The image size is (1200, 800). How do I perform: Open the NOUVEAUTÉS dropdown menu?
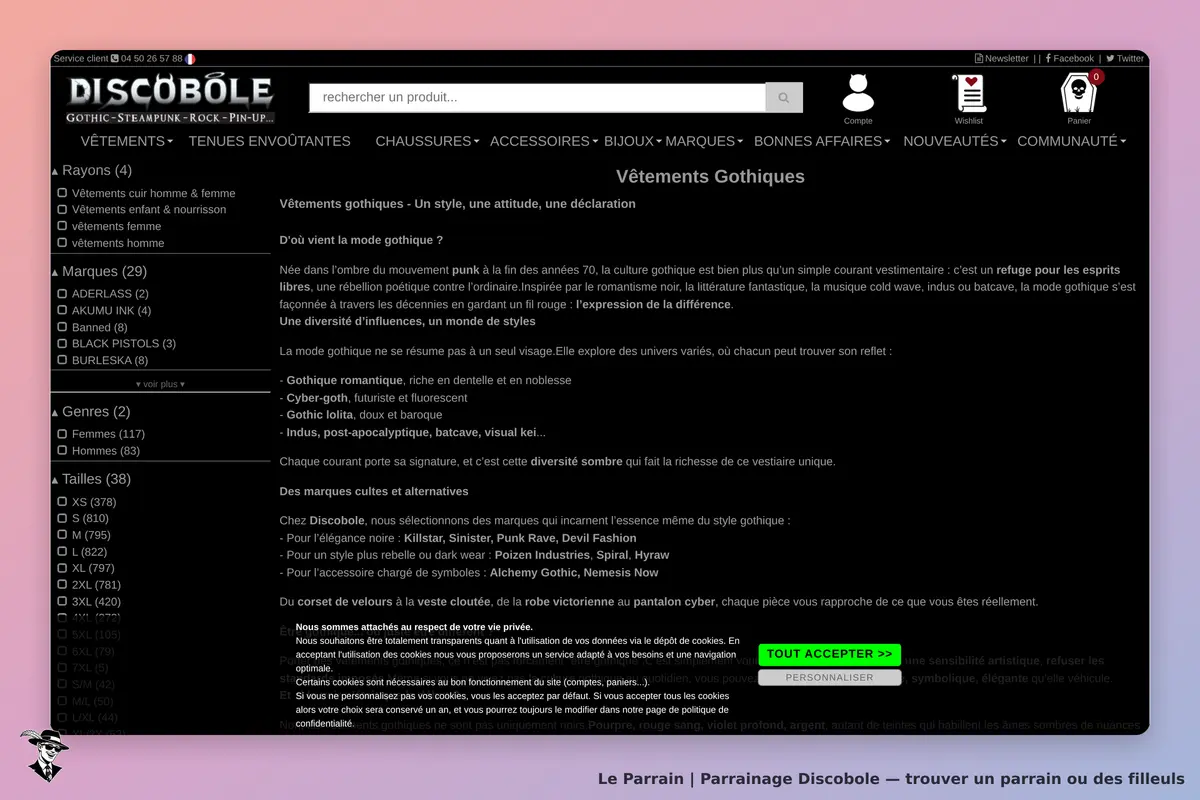point(955,141)
